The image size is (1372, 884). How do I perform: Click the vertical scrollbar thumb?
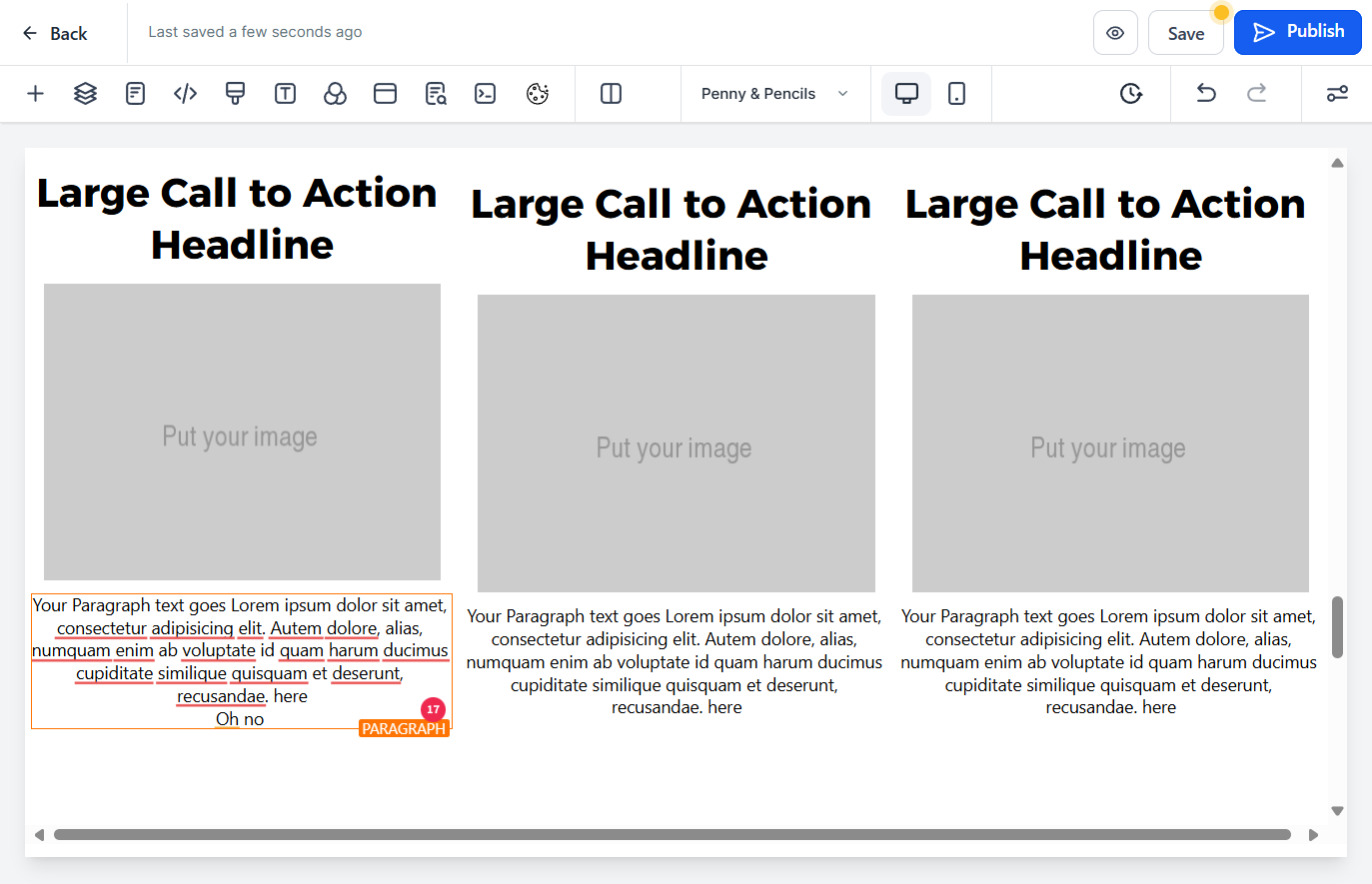(1337, 627)
